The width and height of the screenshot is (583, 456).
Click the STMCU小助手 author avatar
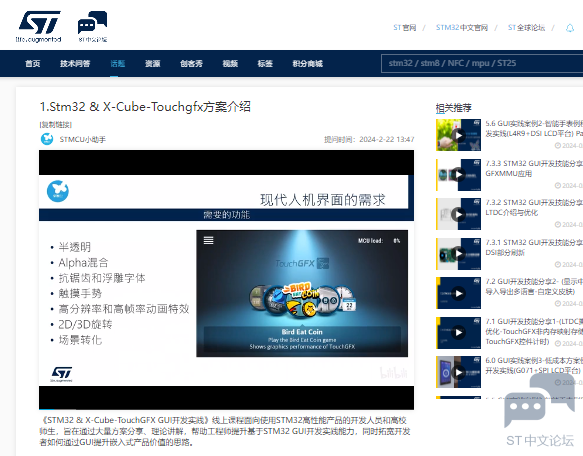[47, 139]
